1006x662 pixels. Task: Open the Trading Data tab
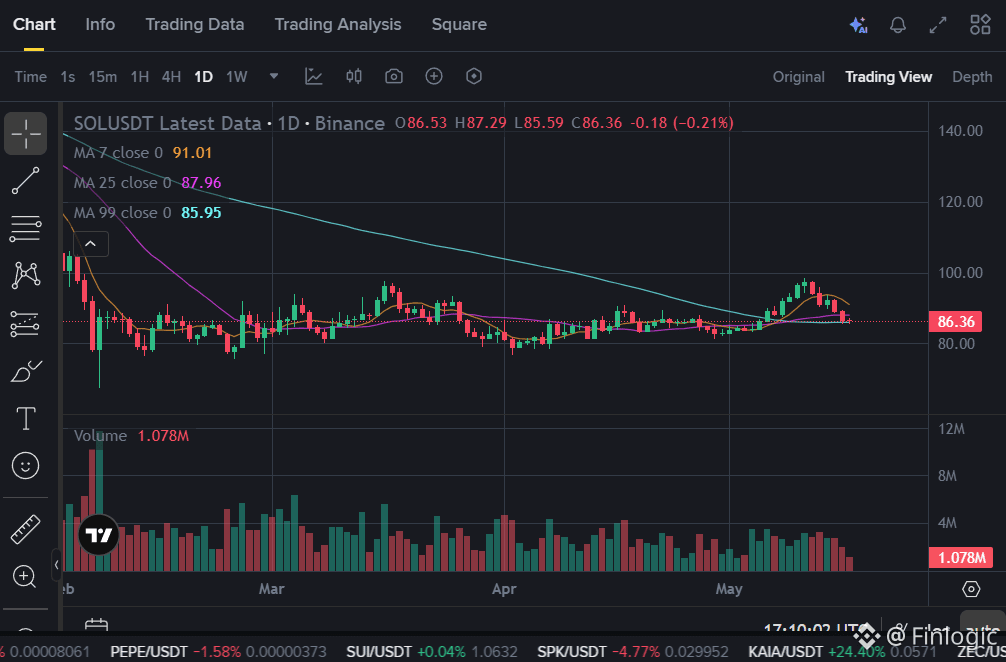[x=194, y=24]
